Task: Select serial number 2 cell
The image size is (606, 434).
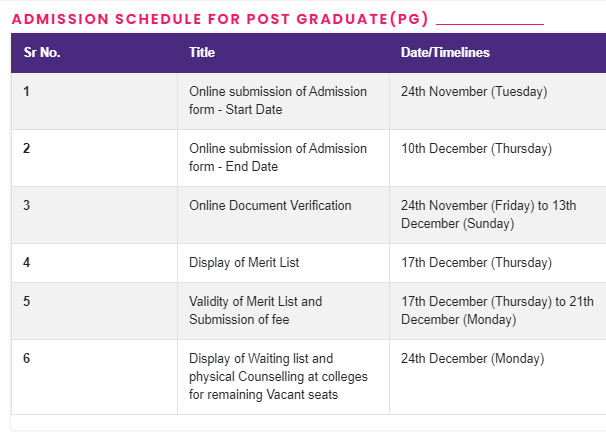Action: click(27, 149)
